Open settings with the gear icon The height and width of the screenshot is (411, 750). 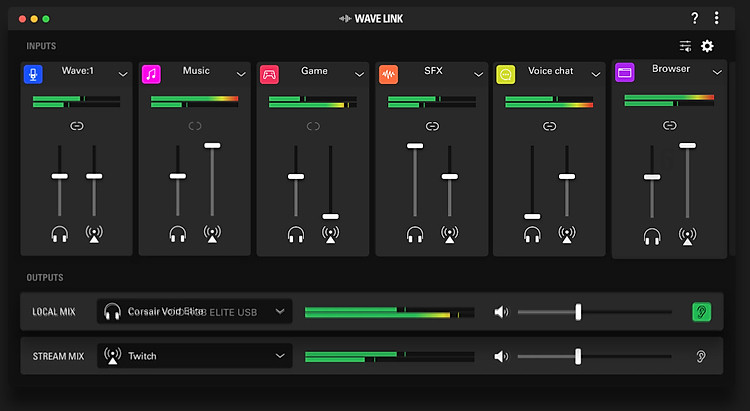tap(707, 46)
